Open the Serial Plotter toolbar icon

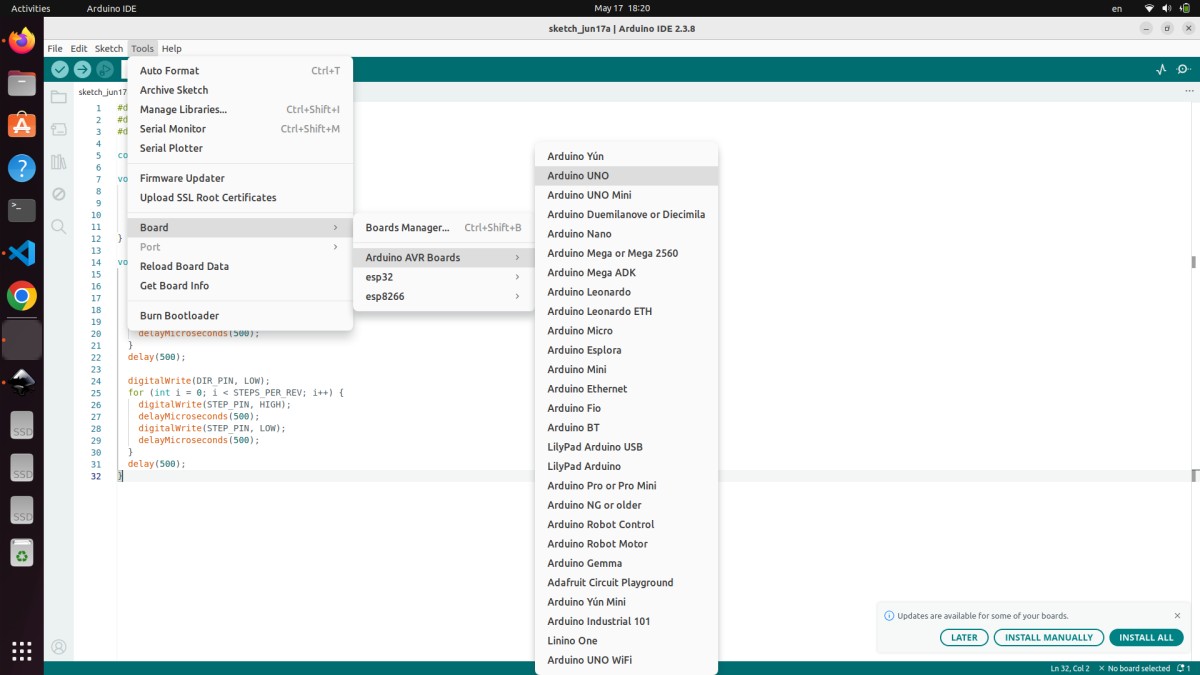tap(1161, 69)
